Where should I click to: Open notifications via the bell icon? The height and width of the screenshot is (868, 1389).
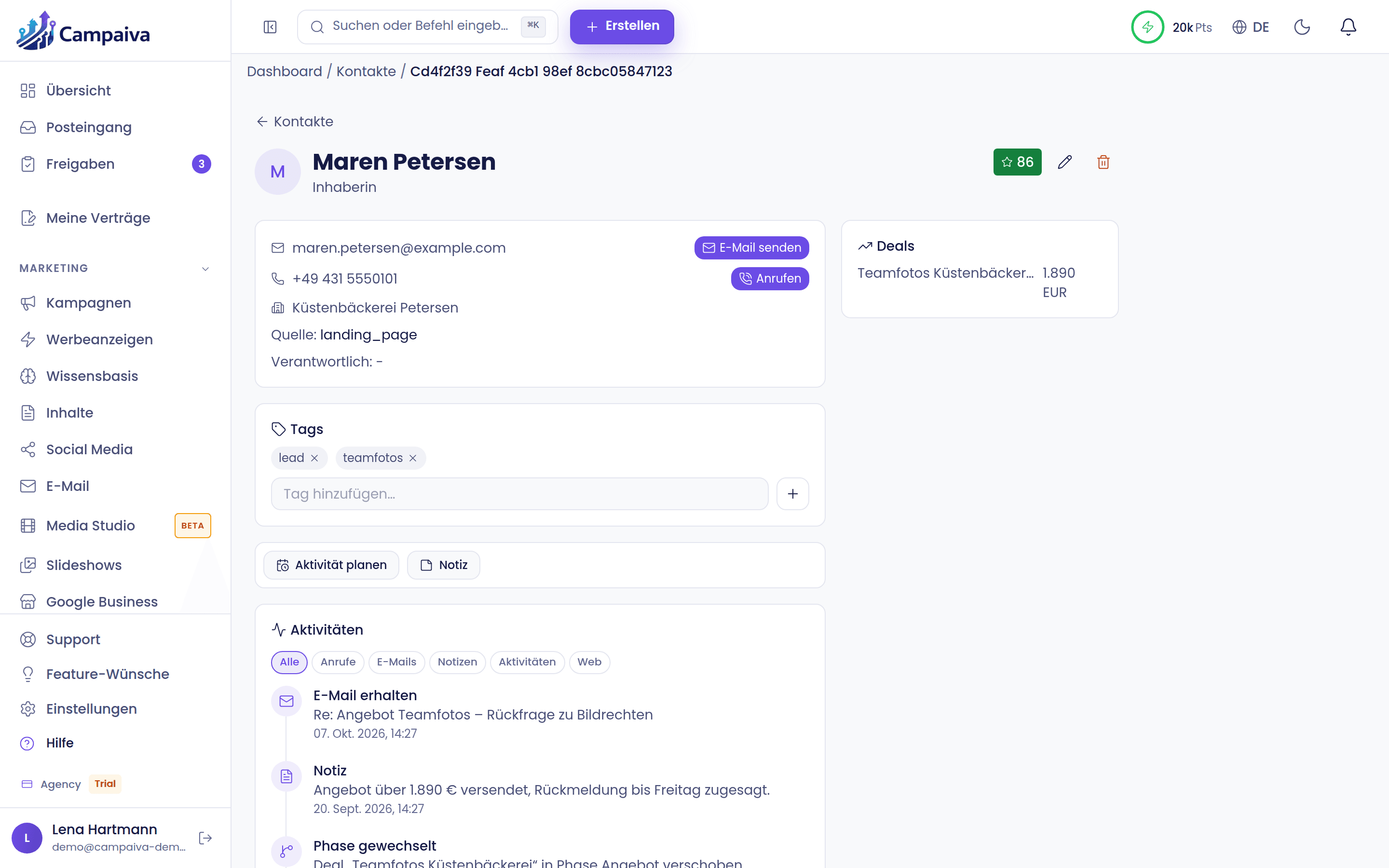click(1348, 27)
